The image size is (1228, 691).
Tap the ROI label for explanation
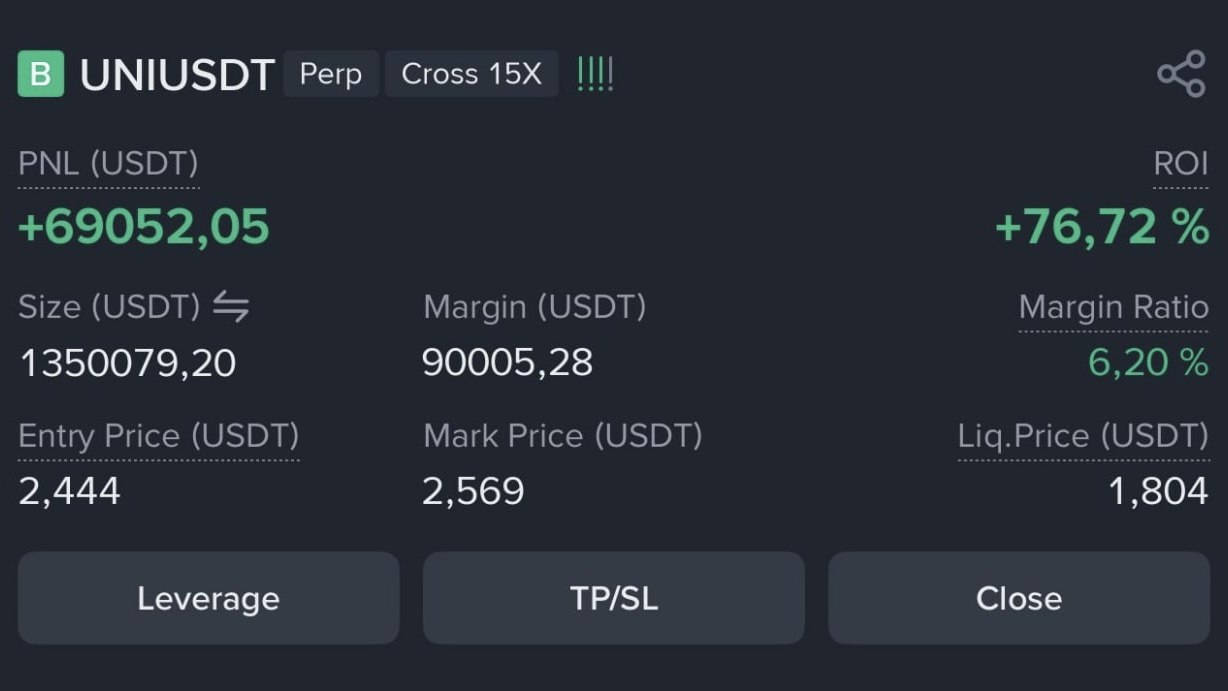click(1181, 164)
